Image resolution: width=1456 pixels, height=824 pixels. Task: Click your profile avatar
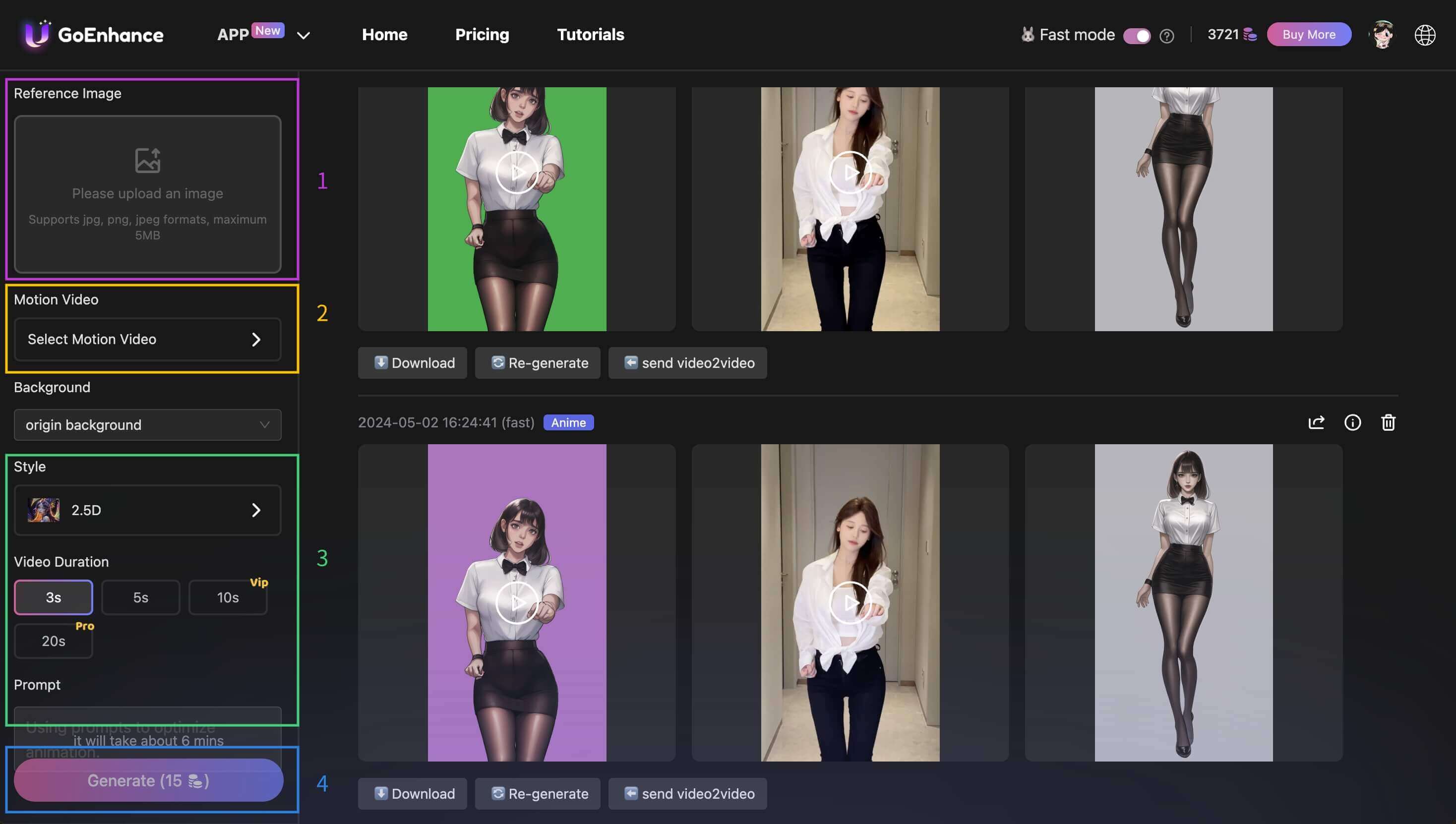pyautogui.click(x=1383, y=35)
